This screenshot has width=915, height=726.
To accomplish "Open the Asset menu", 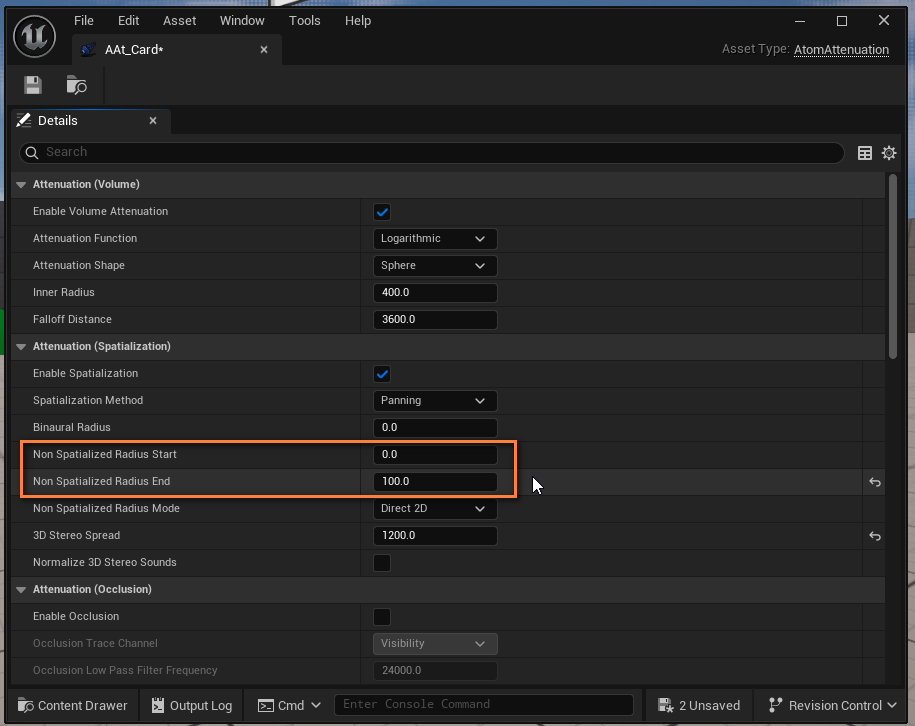I will pos(179,20).
